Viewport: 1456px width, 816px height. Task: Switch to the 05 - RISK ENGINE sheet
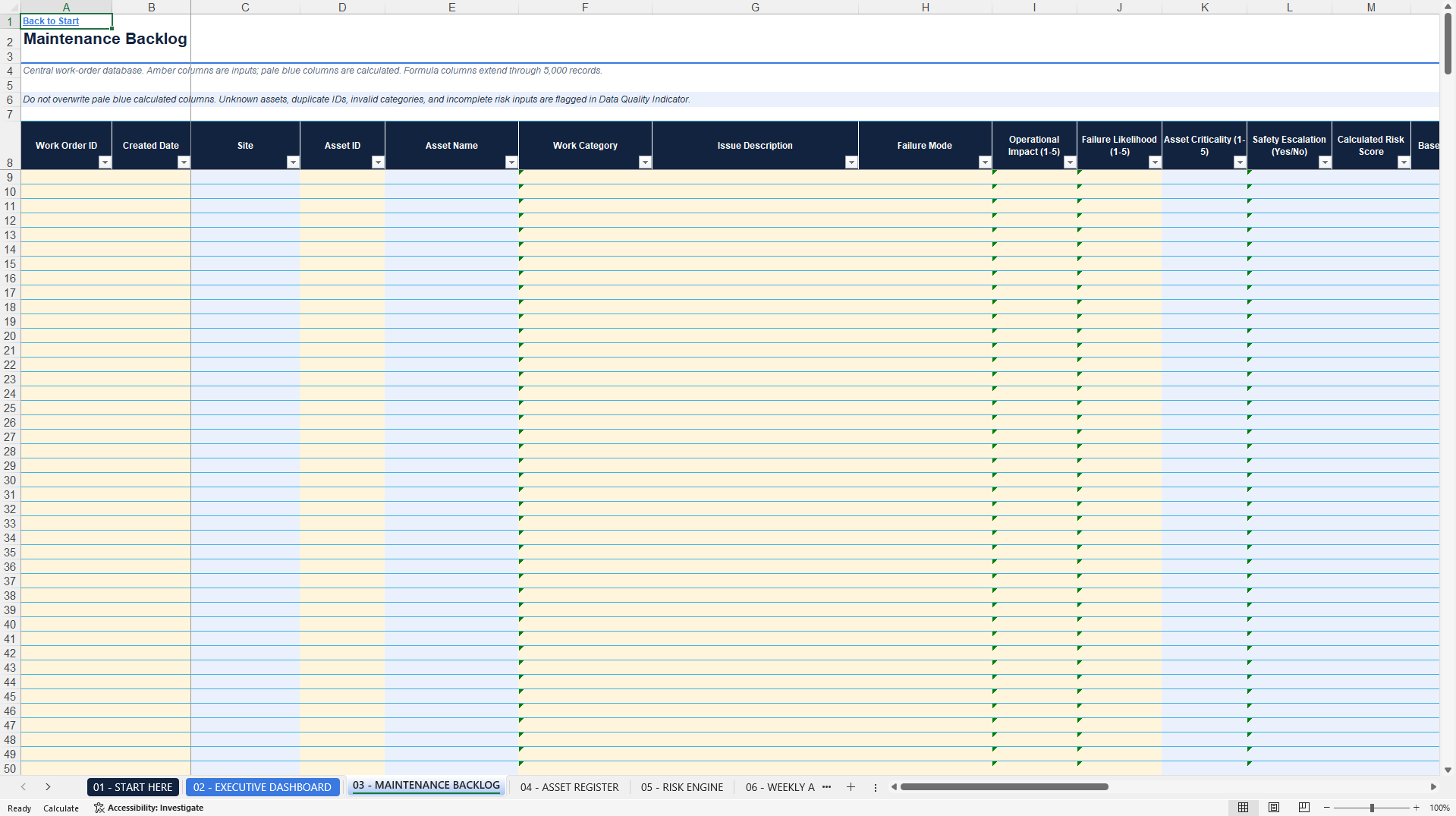point(682,787)
